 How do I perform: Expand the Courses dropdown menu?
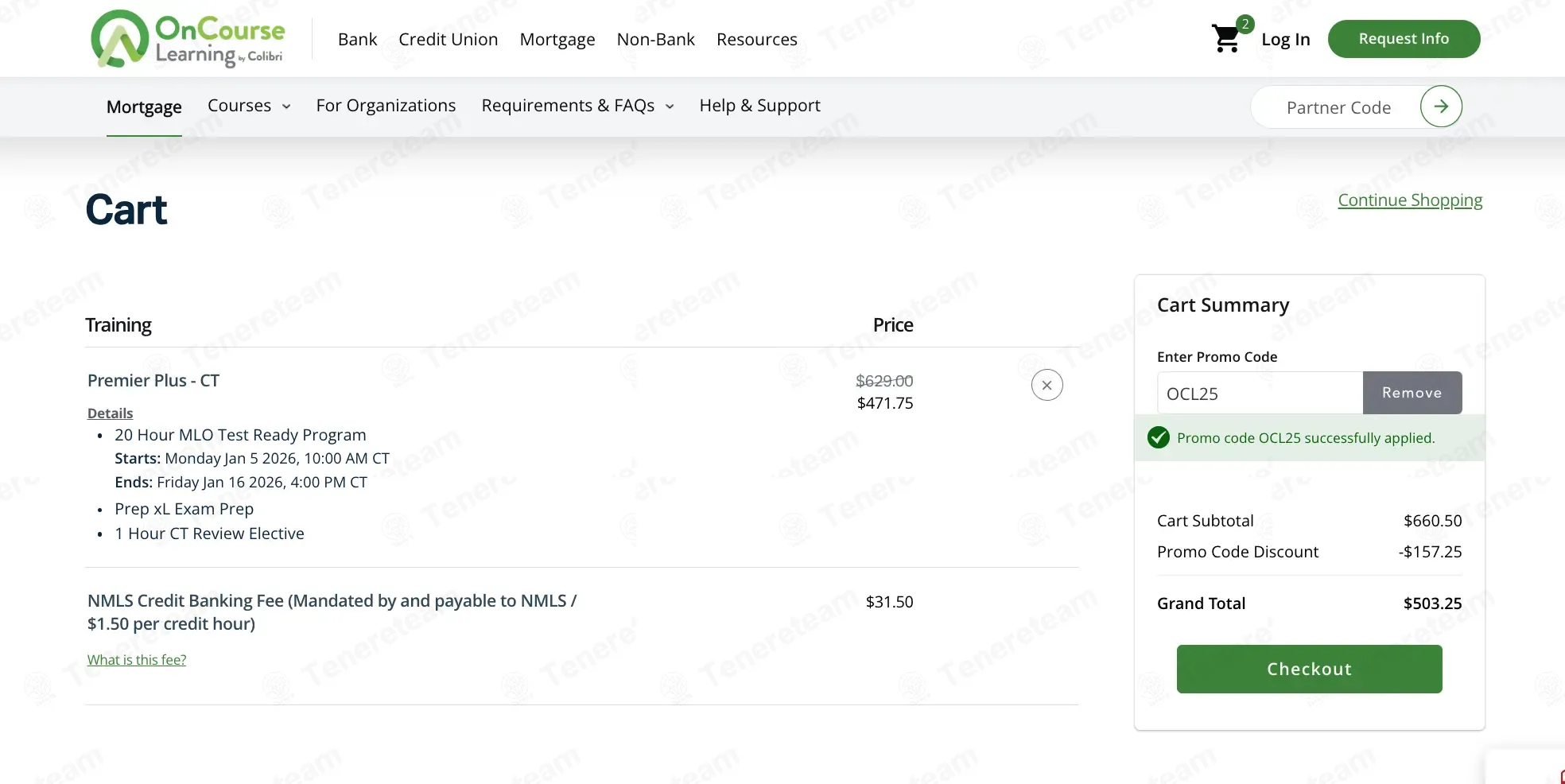(249, 106)
